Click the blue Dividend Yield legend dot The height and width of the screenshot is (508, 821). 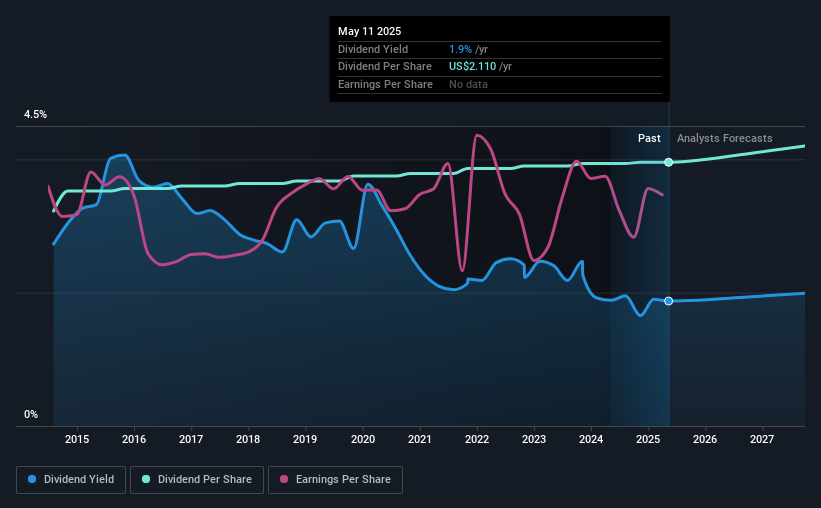tap(32, 479)
